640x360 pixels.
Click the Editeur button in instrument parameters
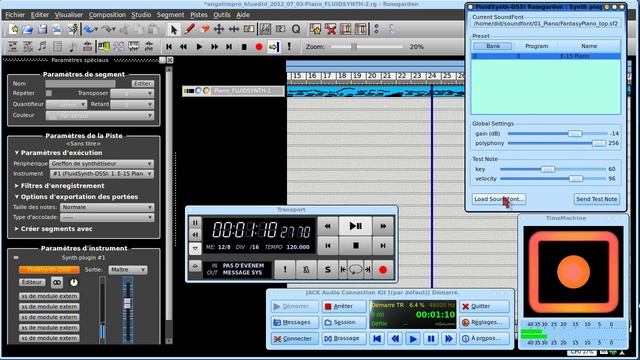[x=32, y=282]
